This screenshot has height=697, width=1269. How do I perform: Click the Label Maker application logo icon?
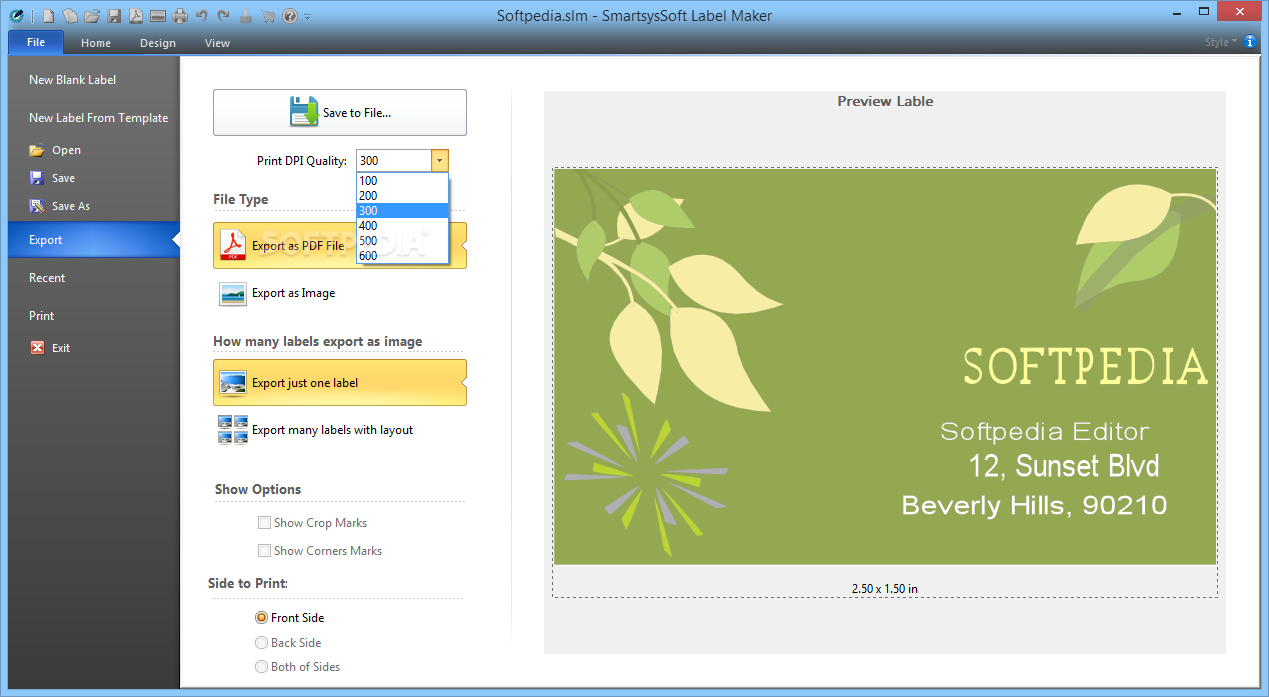(x=16, y=15)
